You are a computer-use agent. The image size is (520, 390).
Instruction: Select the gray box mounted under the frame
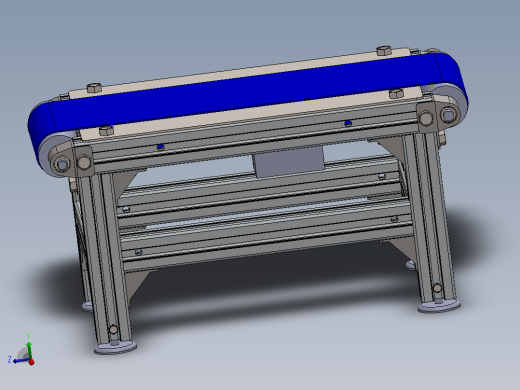[289, 162]
